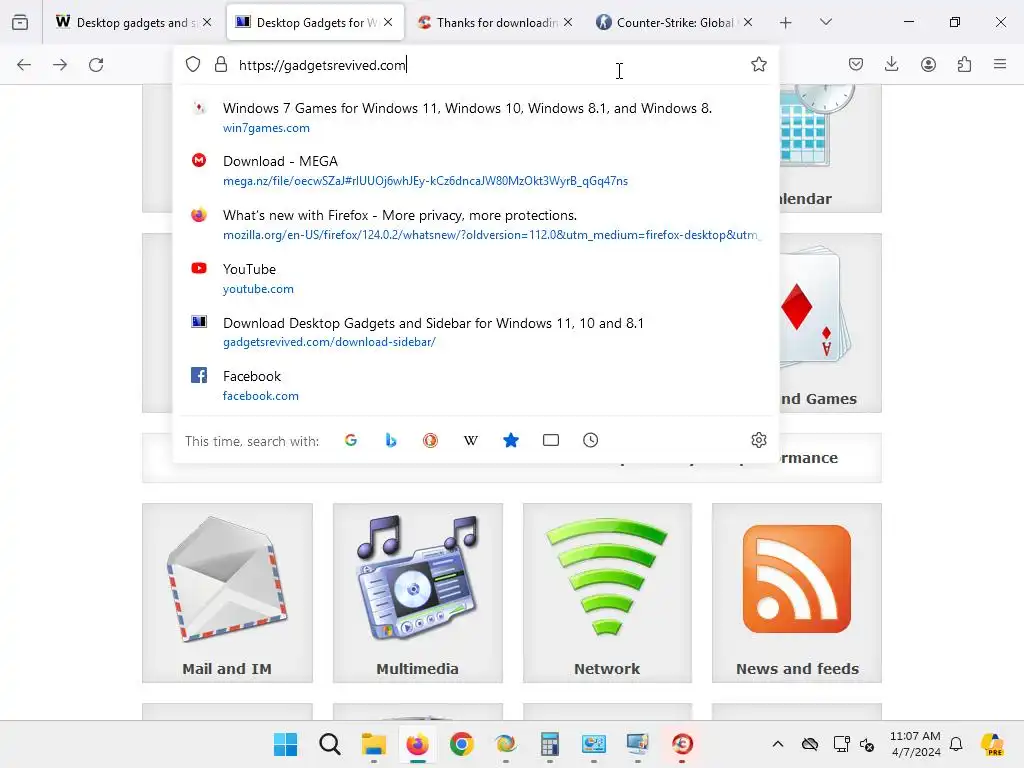Close the Counter-Strike: Global tab
The height and width of the screenshot is (768, 1024).
click(748, 22)
